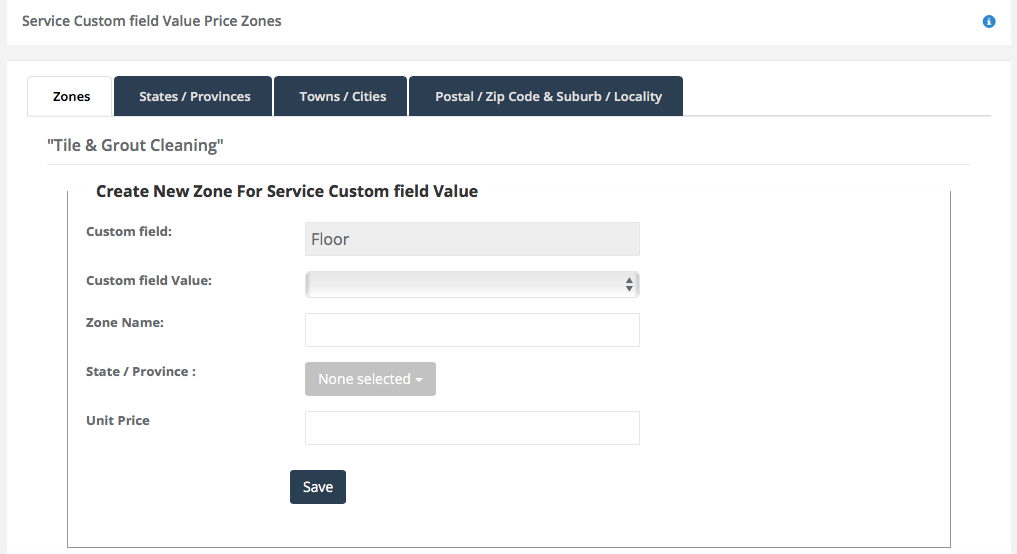Image resolution: width=1017 pixels, height=554 pixels.
Task: Click the State / Province label
Action: 141,372
